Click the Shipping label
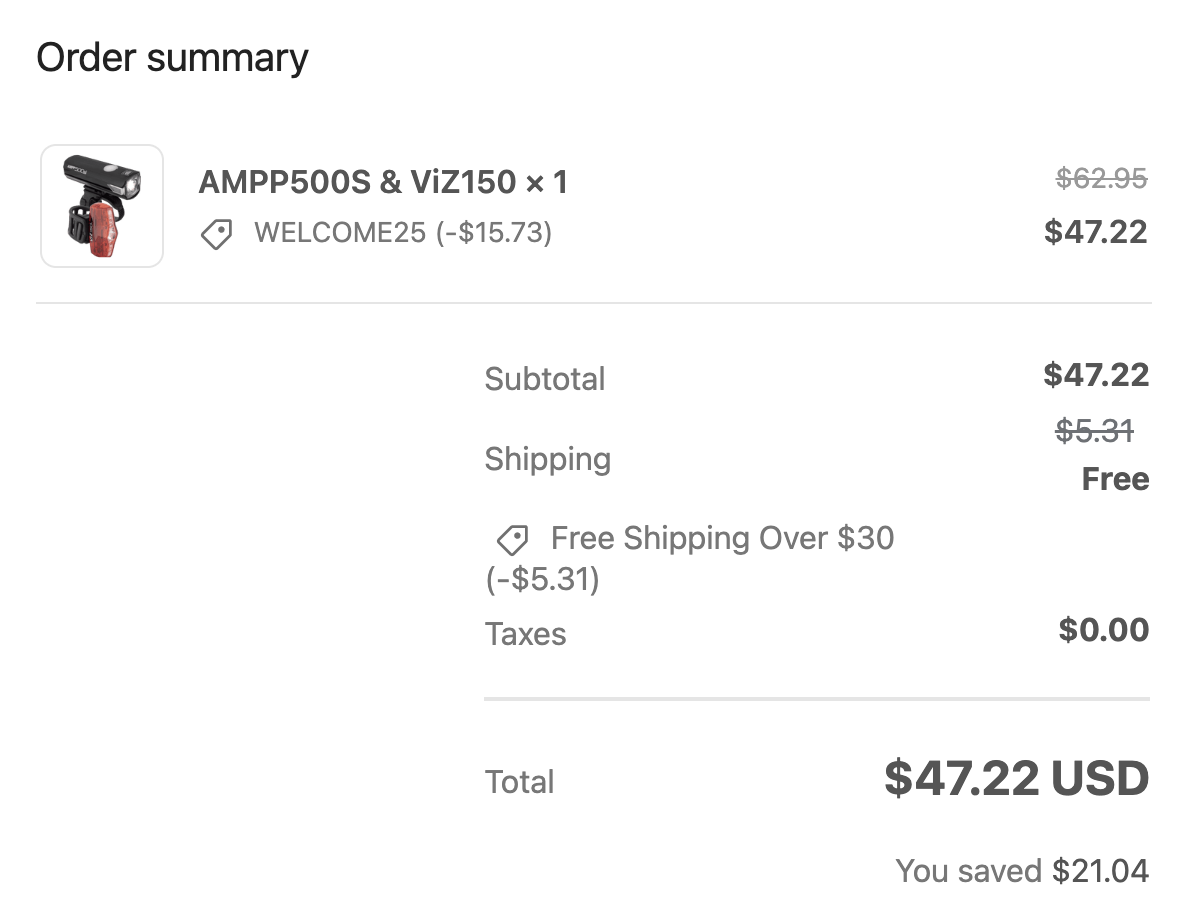 pyautogui.click(x=548, y=459)
